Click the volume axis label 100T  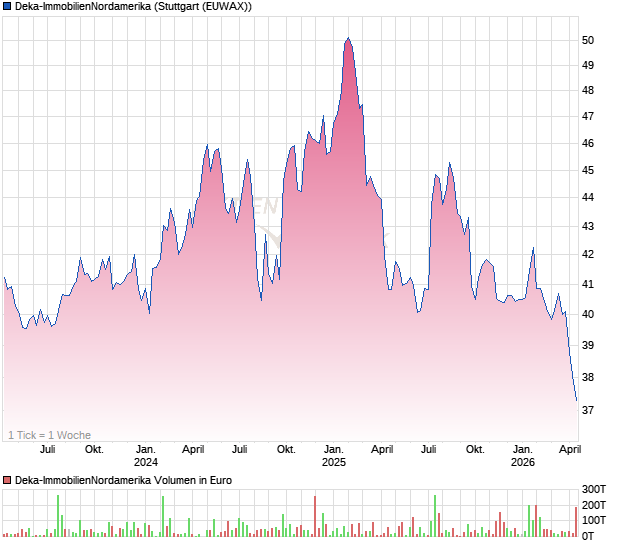click(594, 520)
